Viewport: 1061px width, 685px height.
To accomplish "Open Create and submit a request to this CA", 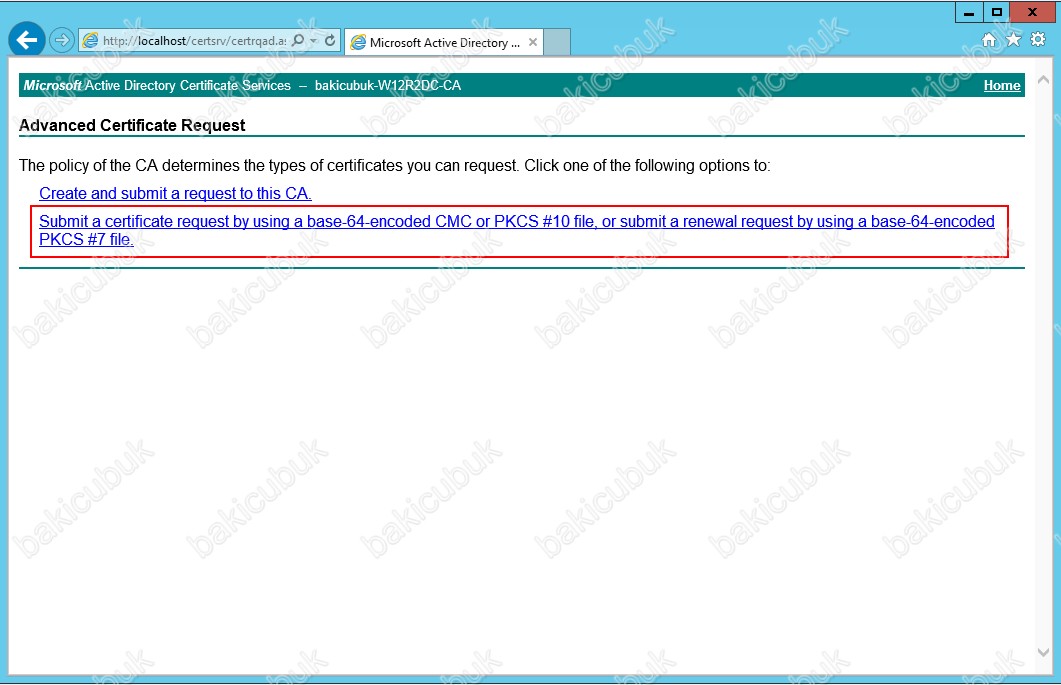I will point(175,194).
